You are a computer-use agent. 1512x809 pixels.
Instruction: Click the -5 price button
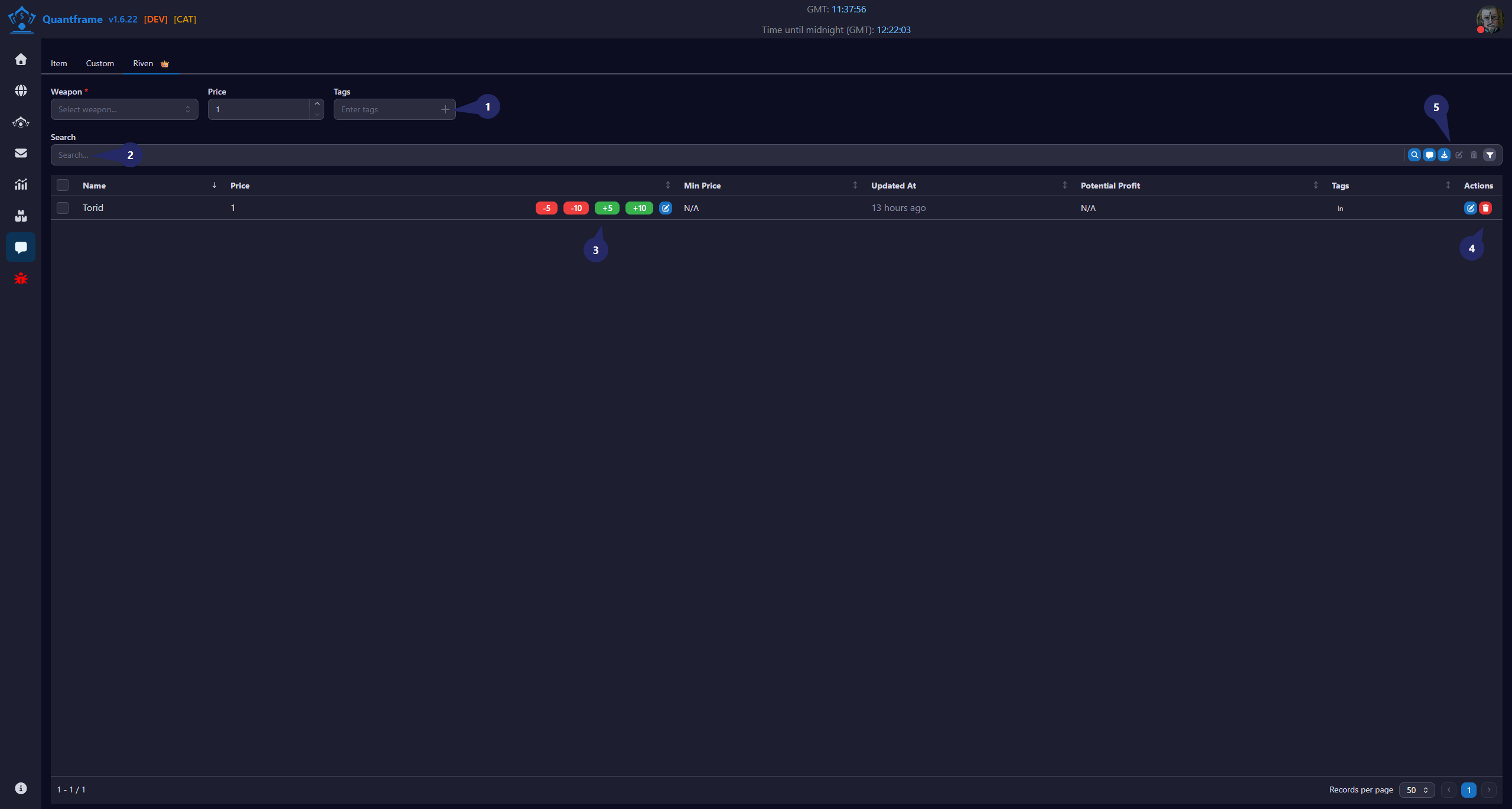546,208
